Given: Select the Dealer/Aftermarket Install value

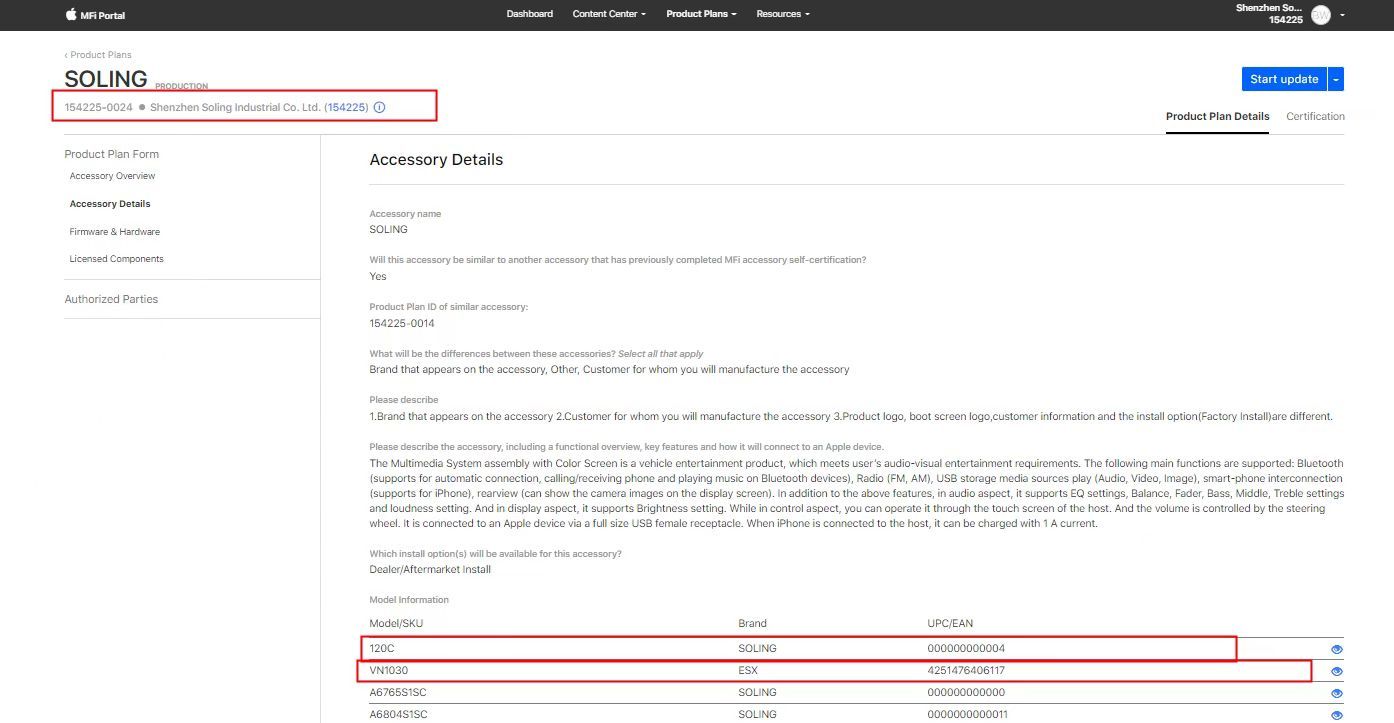Looking at the screenshot, I should tap(430, 569).
